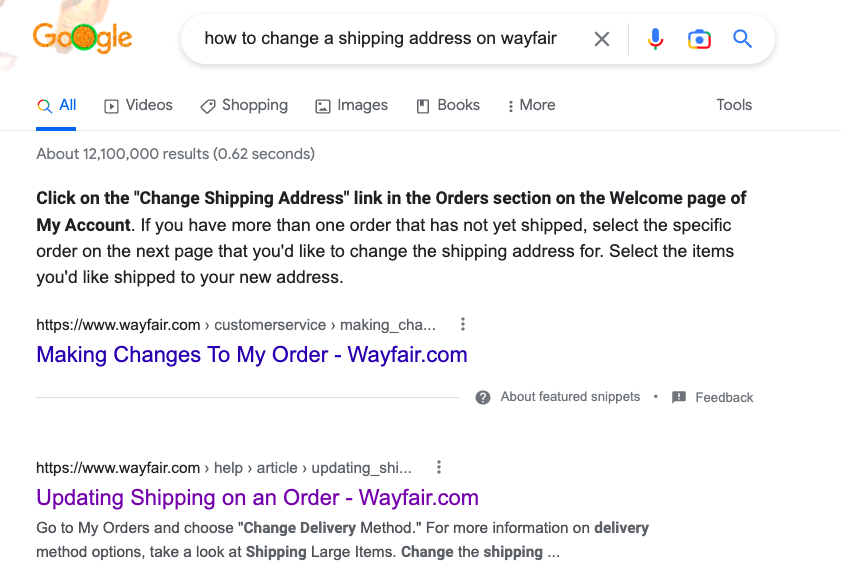Start voice search with the microphone icon

pos(655,39)
